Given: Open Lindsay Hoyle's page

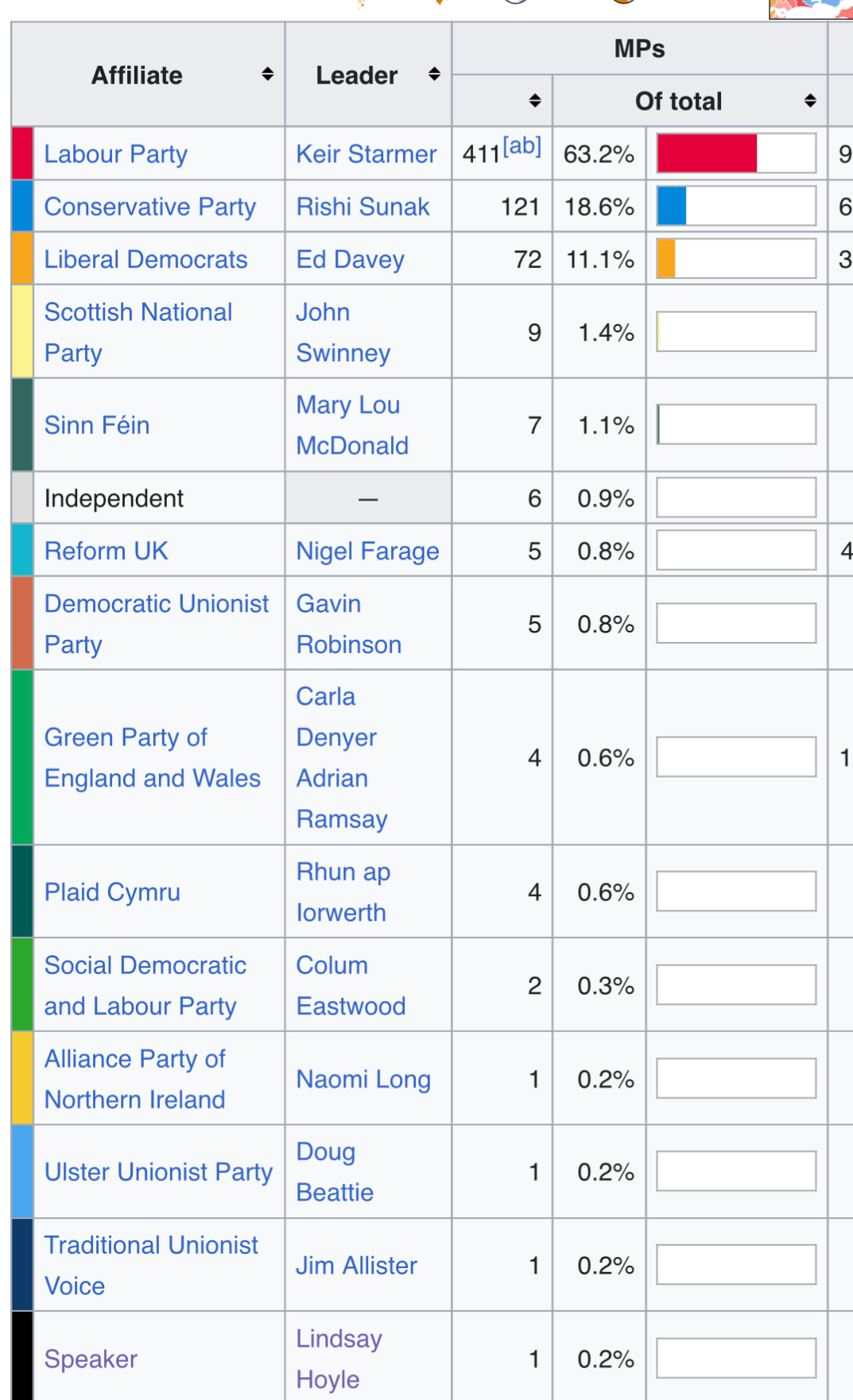Looking at the screenshot, I should click(339, 1359).
